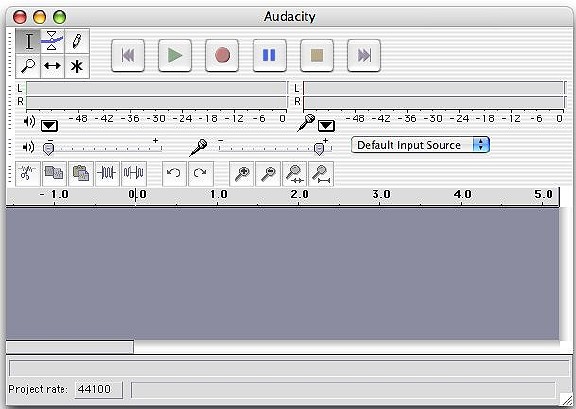The image size is (576, 409).
Task: Pause with the blue Pause button
Action: click(270, 55)
